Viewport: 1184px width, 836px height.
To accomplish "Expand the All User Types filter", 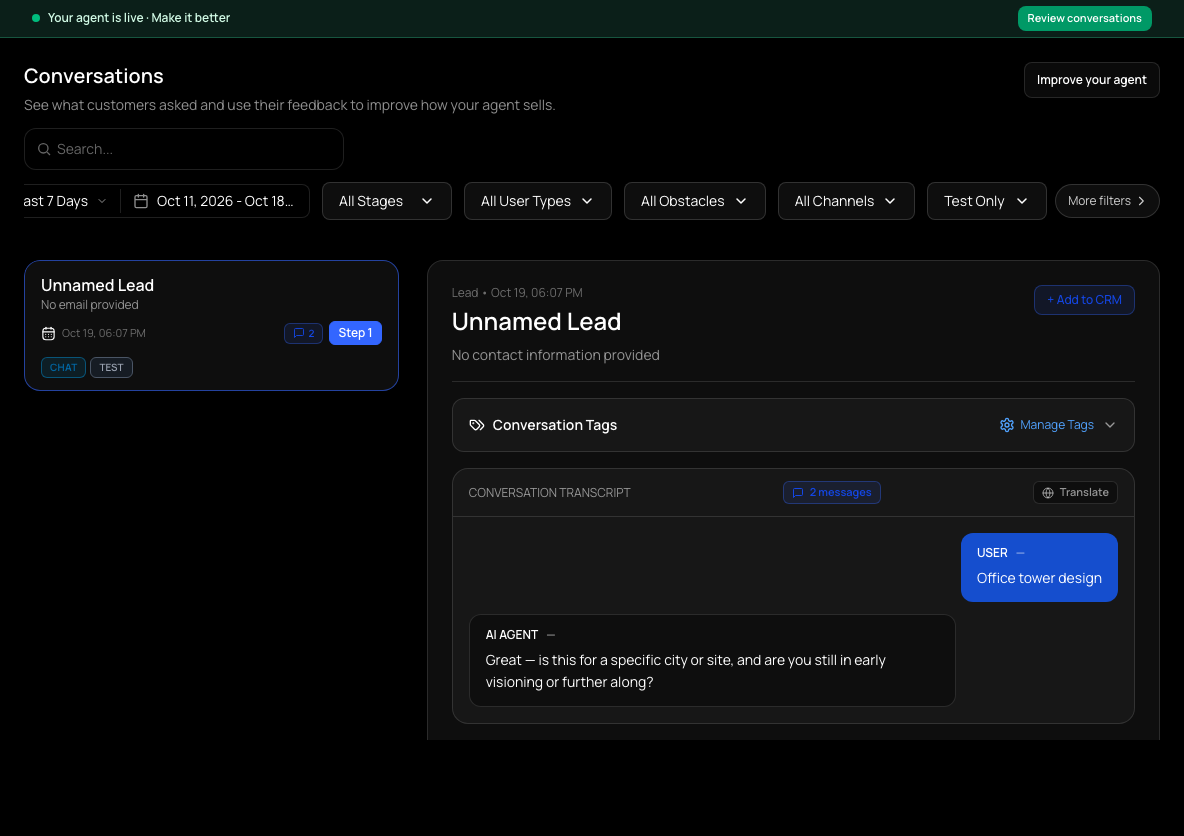I will 538,201.
